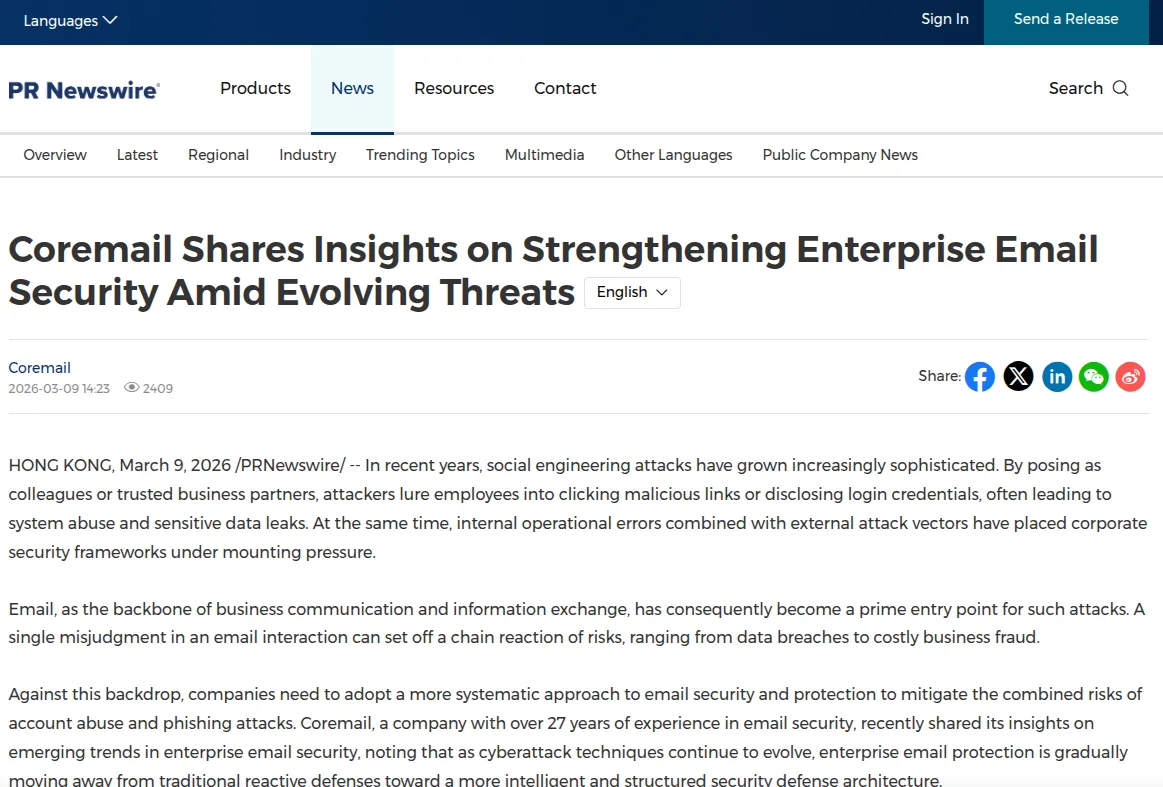This screenshot has height=787, width=1163.
Task: Share article on Facebook
Action: tap(980, 376)
